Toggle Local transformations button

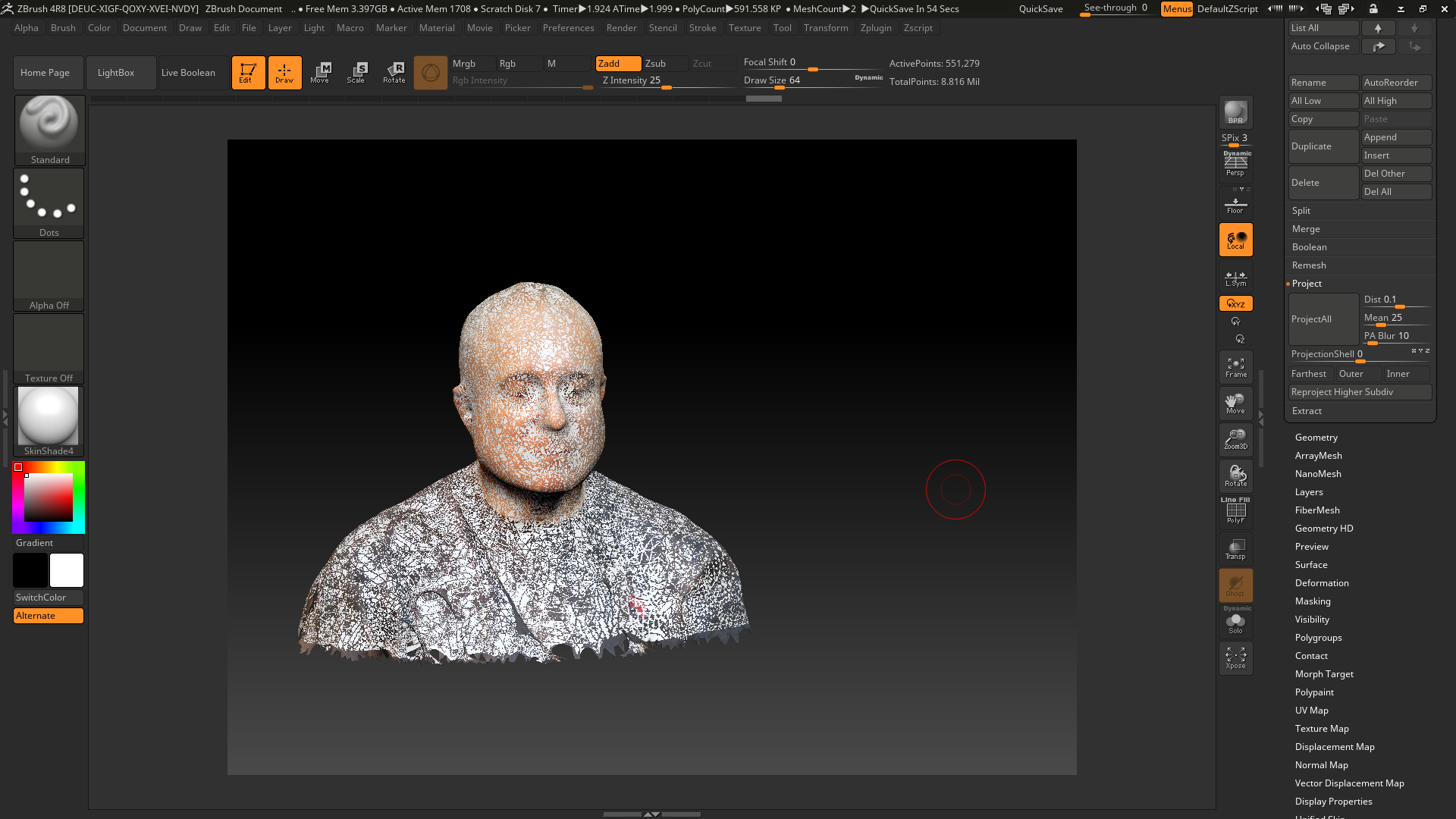tap(1235, 240)
